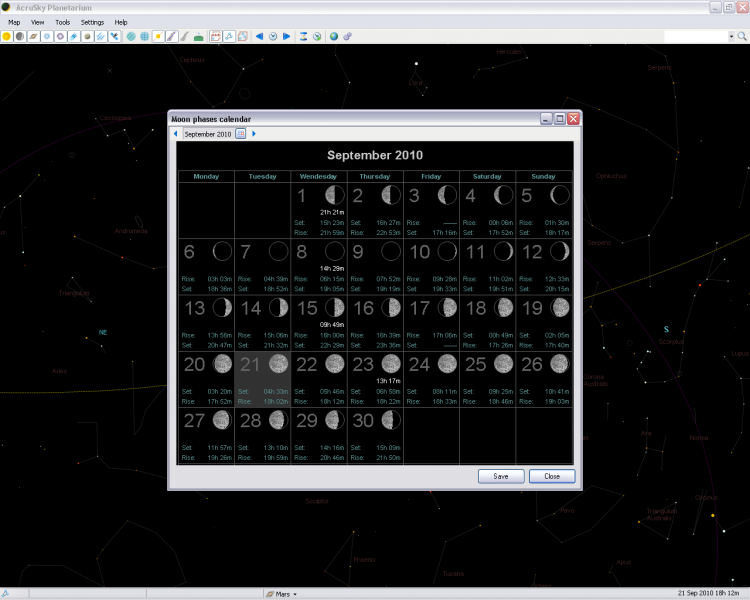Open the Tools menu
This screenshot has height=600, width=750.
point(63,21)
